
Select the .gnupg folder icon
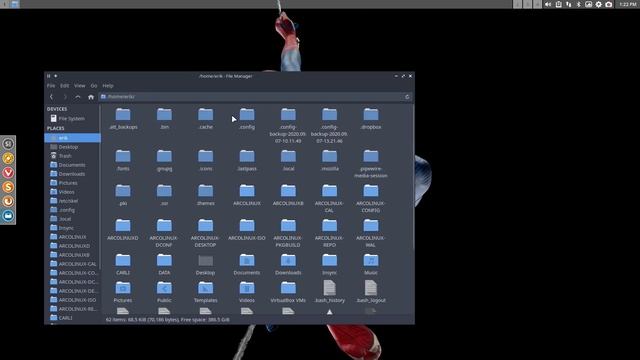point(164,156)
